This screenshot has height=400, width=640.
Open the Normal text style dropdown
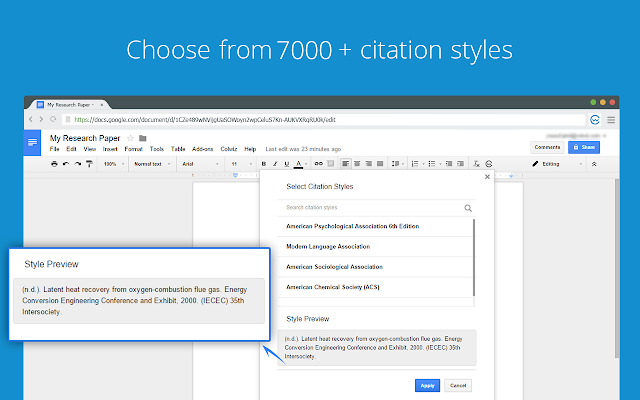pyautogui.click(x=152, y=164)
